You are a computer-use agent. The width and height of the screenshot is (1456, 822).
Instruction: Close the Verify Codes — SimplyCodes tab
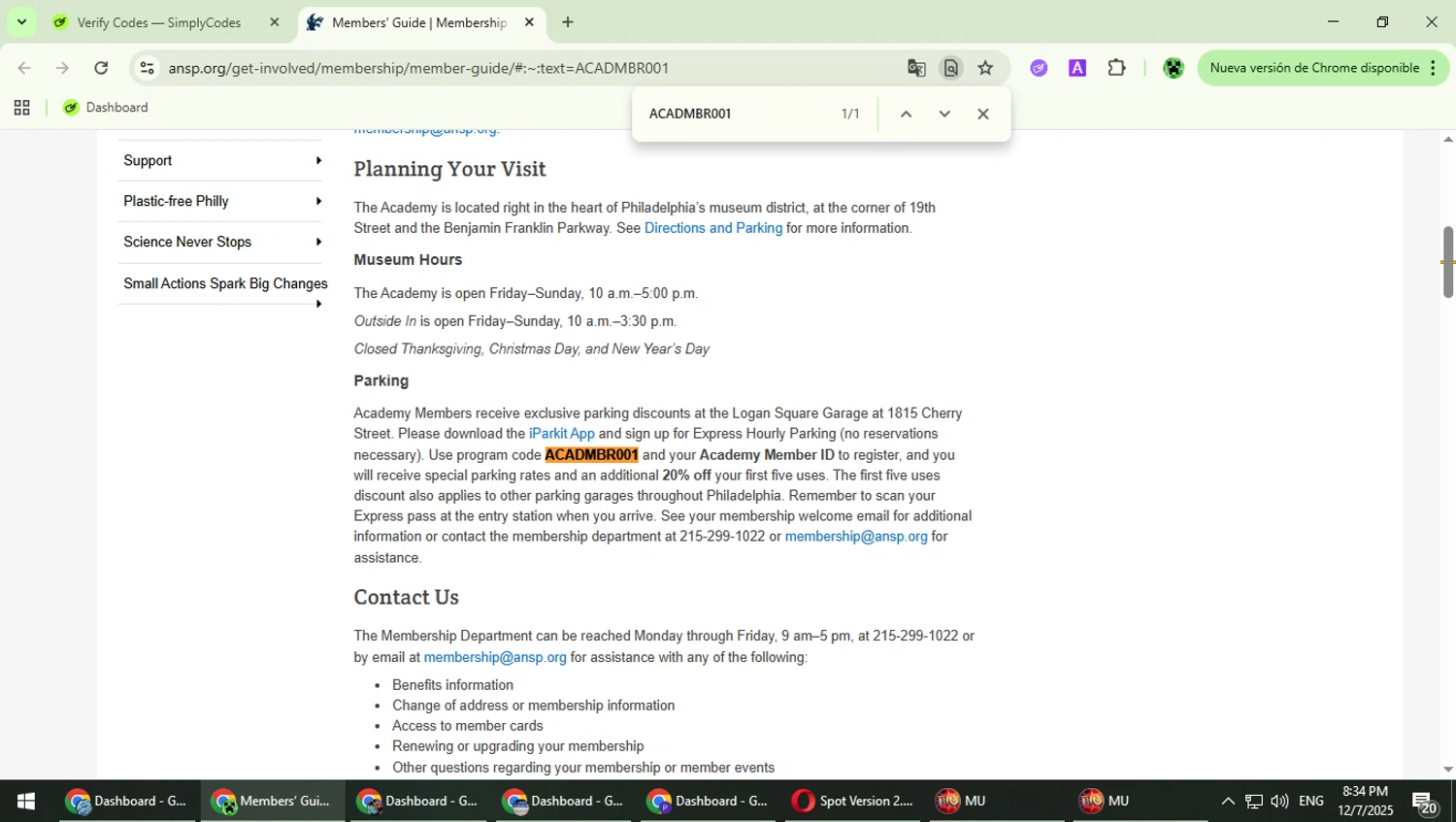click(x=275, y=22)
